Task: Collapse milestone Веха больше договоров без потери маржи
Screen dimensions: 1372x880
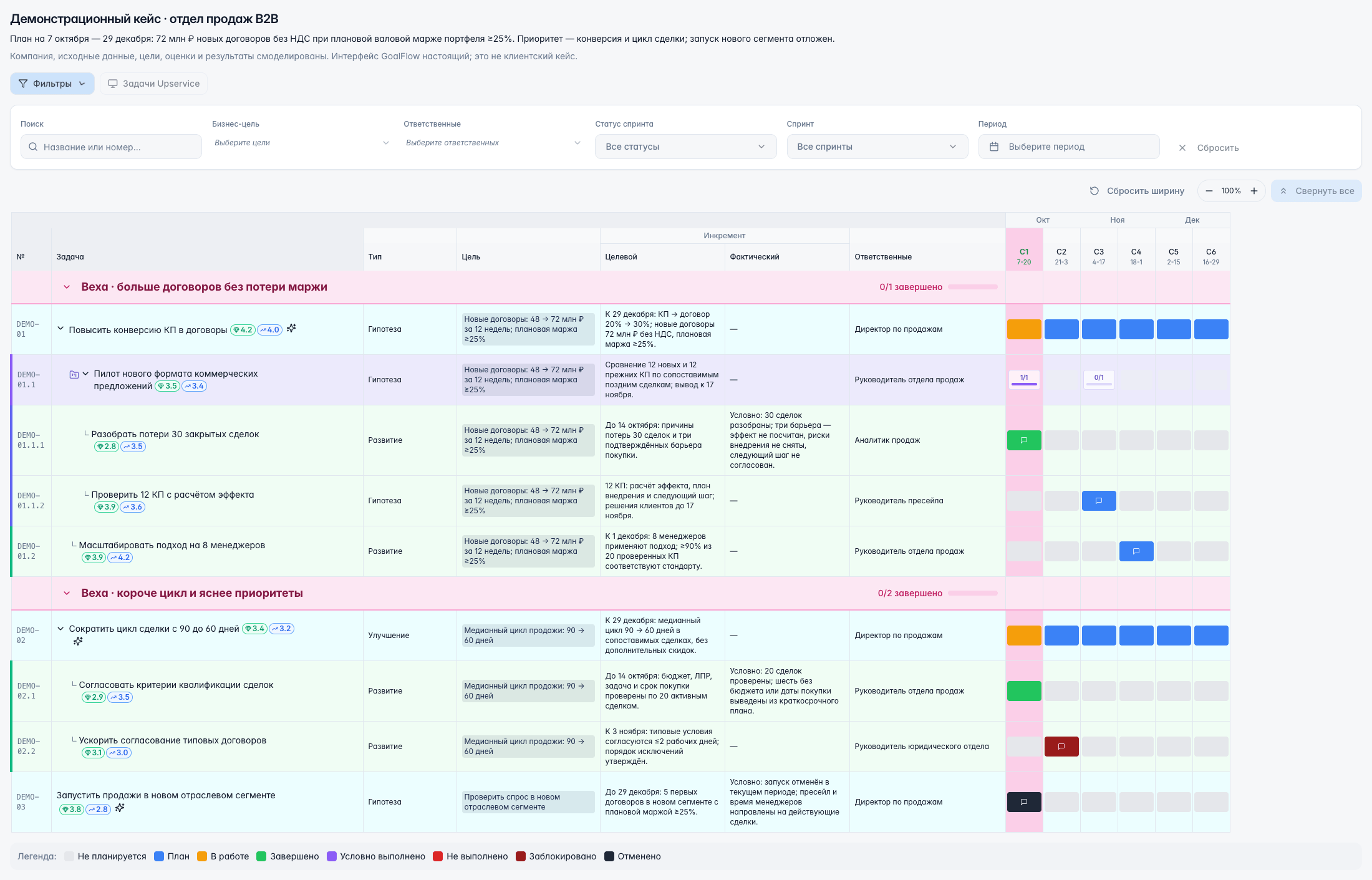Action: pyautogui.click(x=67, y=287)
